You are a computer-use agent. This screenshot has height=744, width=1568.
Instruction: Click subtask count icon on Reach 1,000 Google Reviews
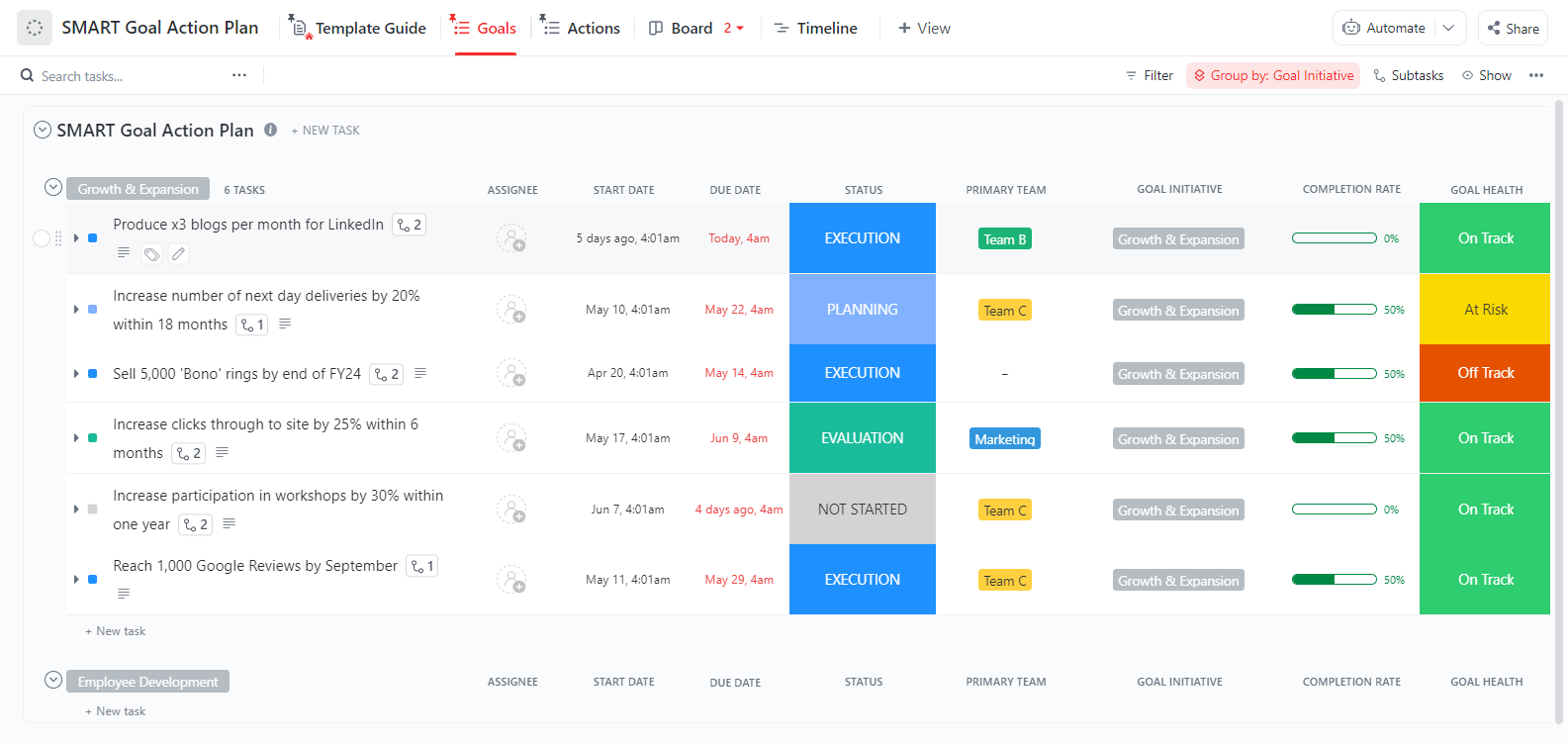pyautogui.click(x=422, y=566)
